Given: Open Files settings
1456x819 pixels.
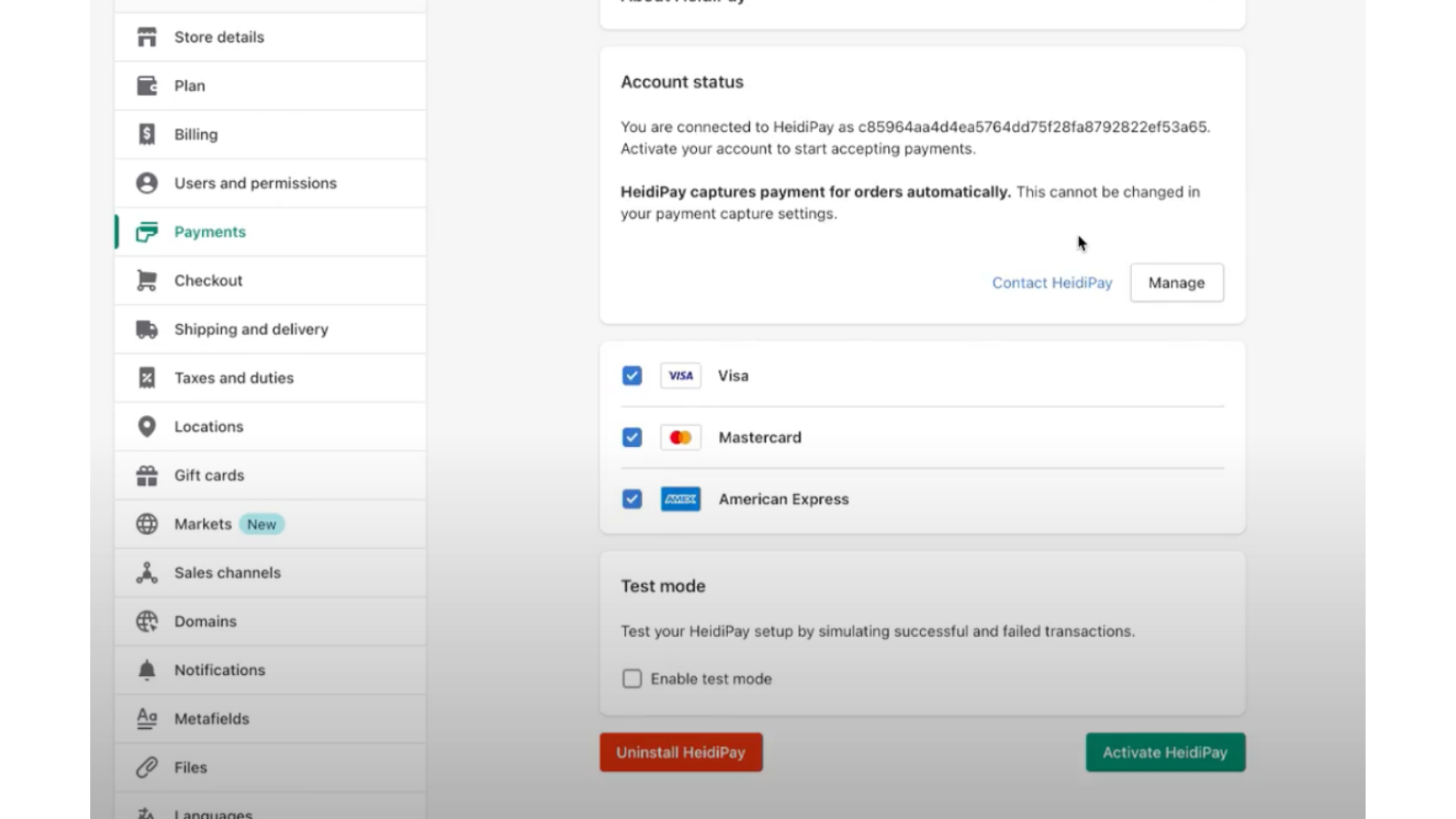Looking at the screenshot, I should [270, 767].
